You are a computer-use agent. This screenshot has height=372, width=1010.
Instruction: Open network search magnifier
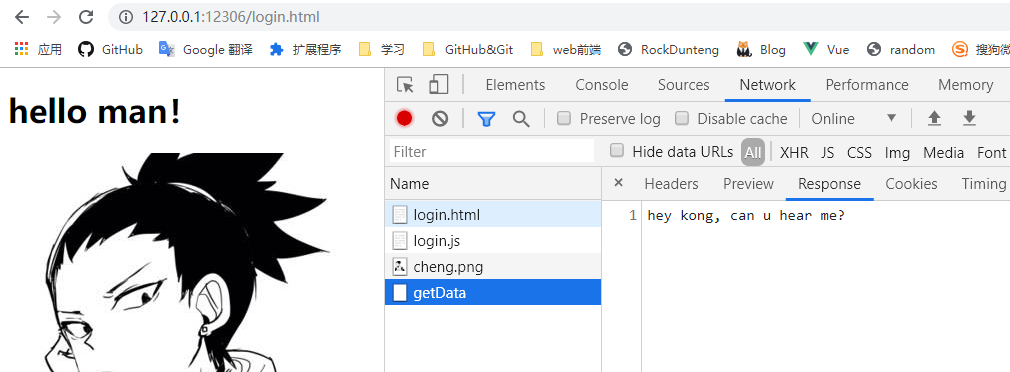tap(521, 118)
